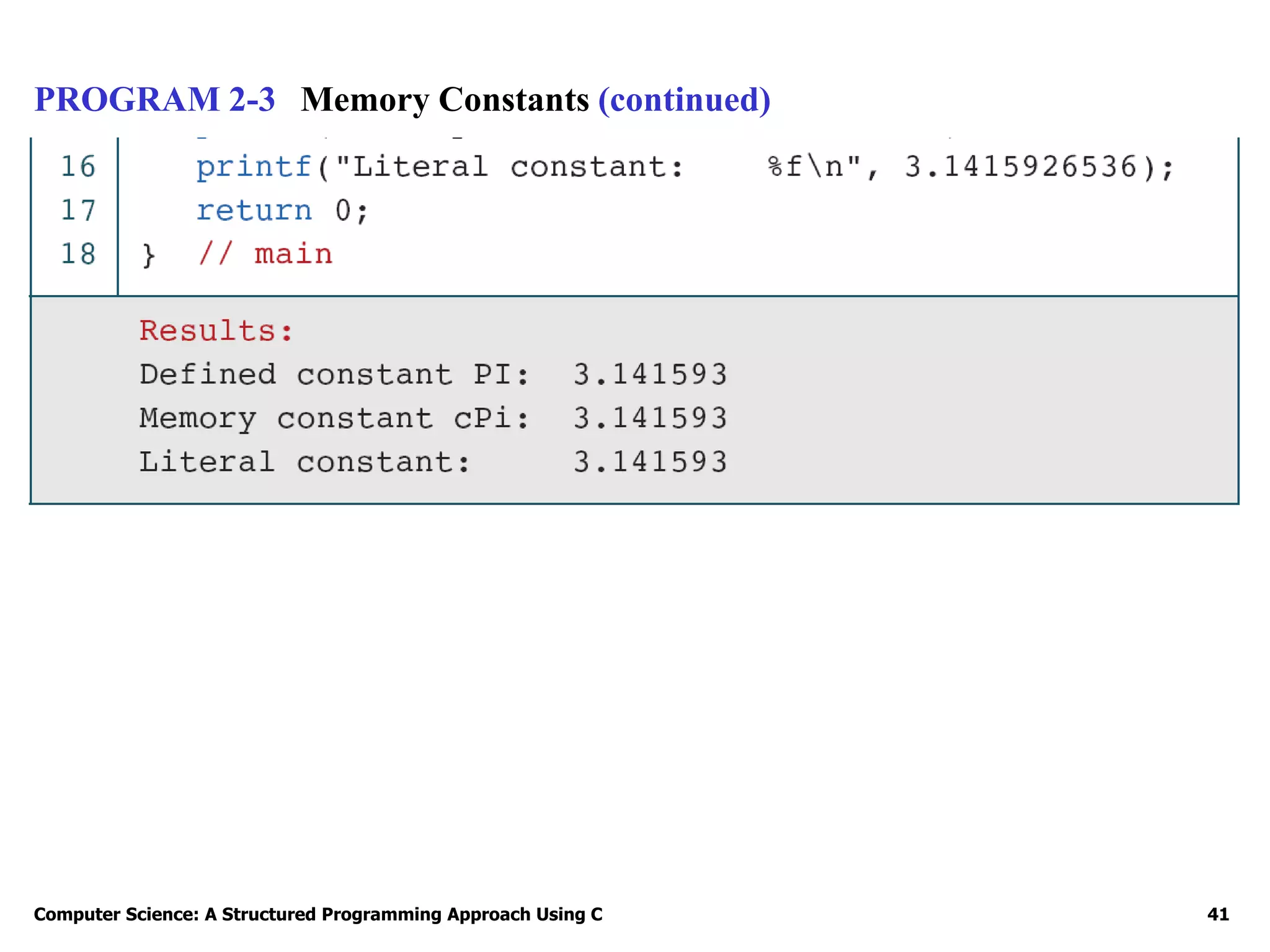Click the Literal constant output label

[304, 462]
